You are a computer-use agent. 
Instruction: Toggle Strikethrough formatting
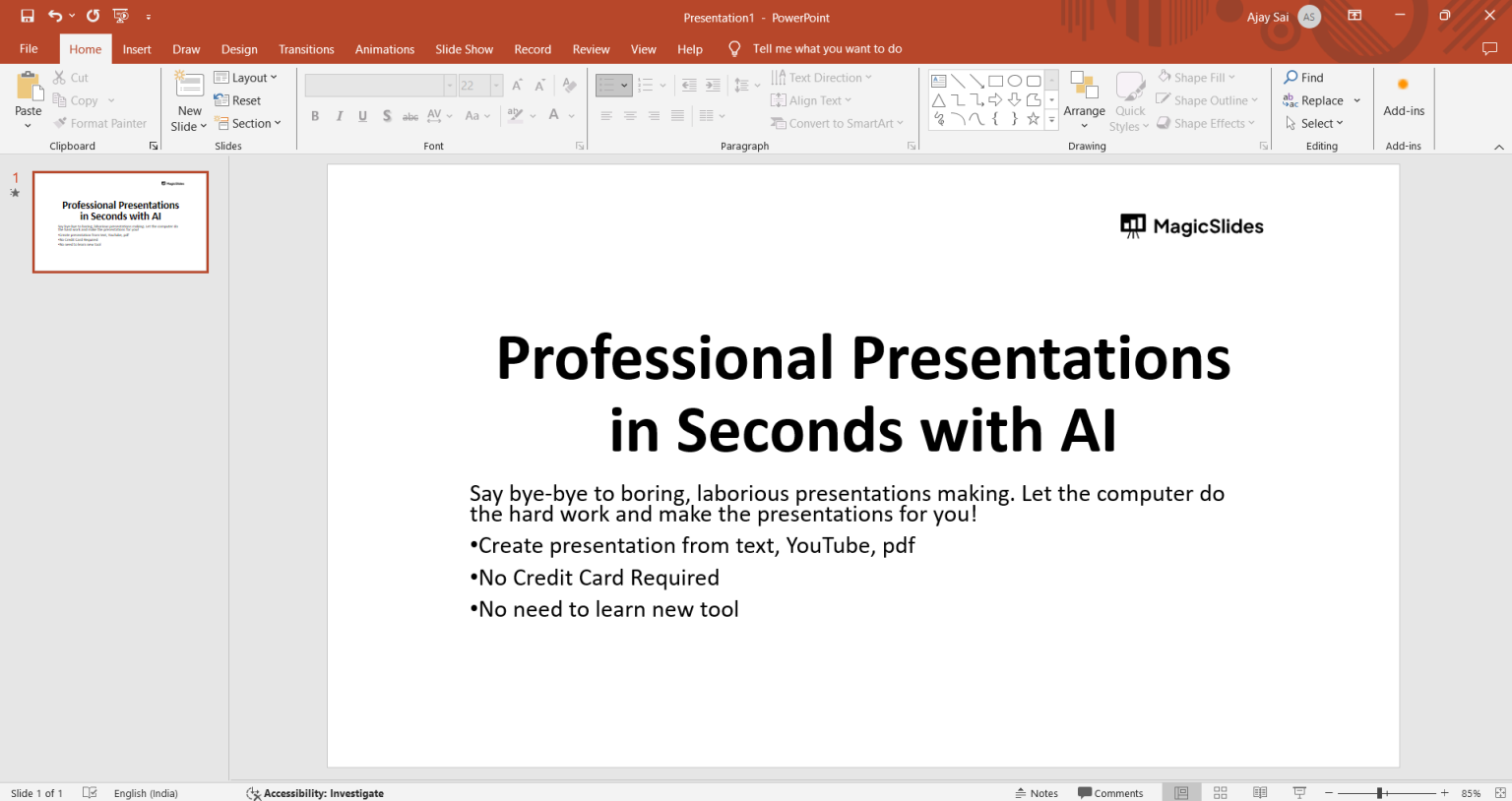pos(410,116)
